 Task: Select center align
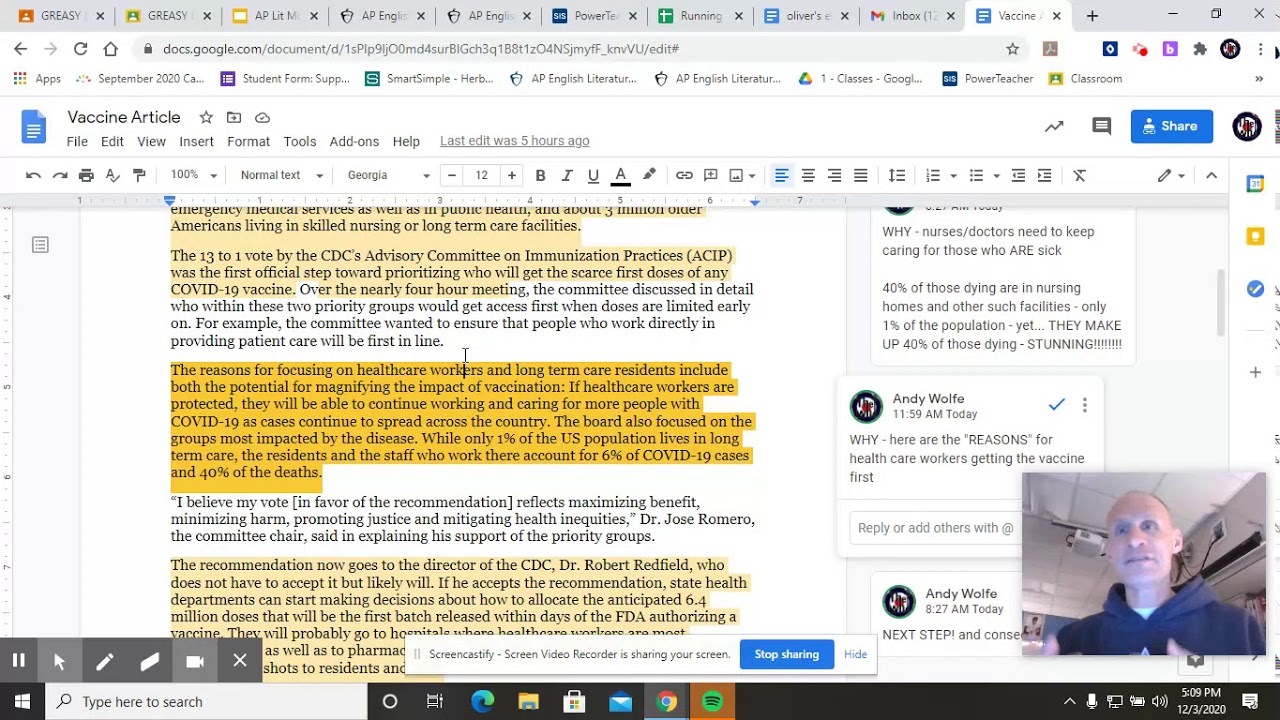[x=808, y=175]
